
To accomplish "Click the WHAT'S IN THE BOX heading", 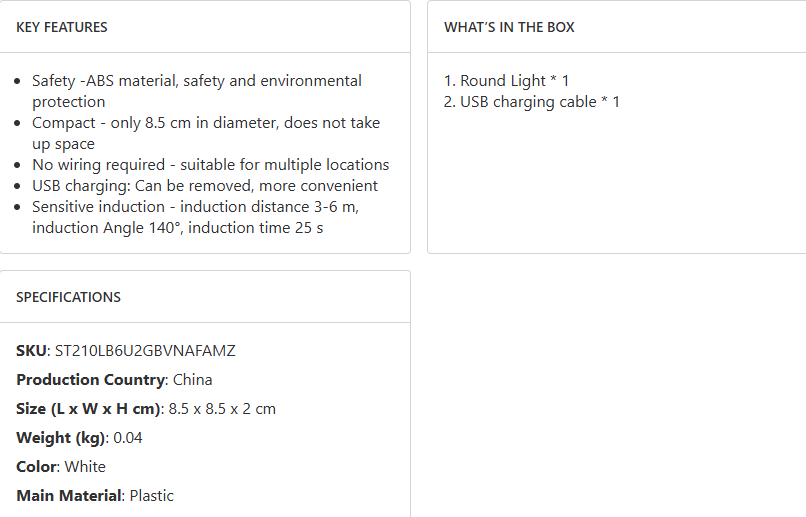I will coord(509,27).
